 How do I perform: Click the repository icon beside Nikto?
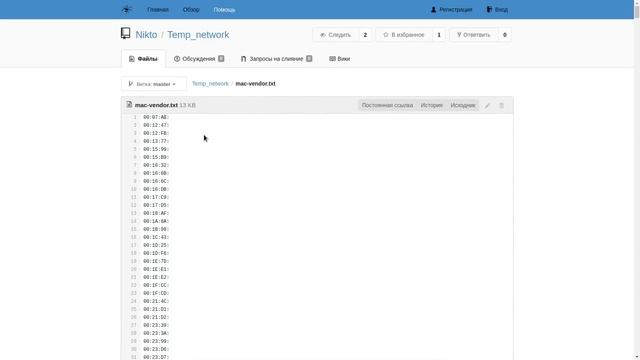126,33
